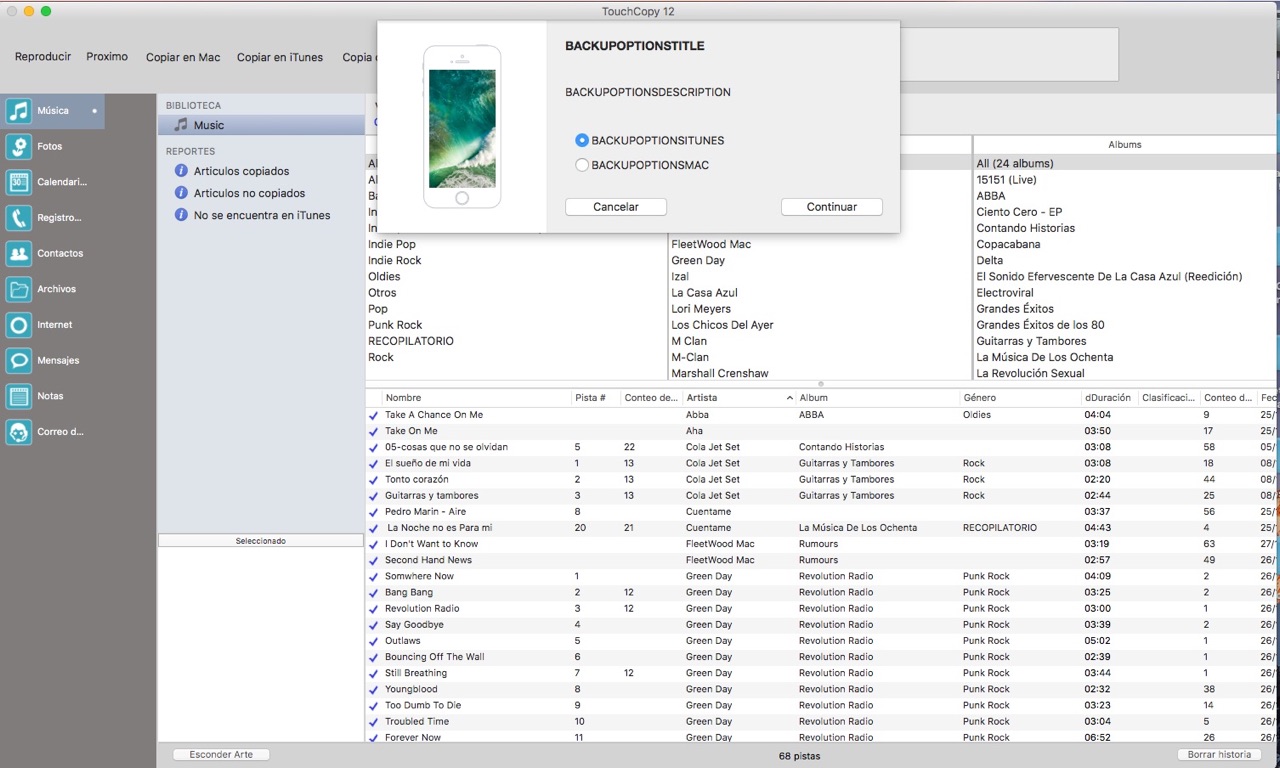This screenshot has height=768, width=1280.
Task: Click the Seleccionado bar
Action: [x=261, y=541]
